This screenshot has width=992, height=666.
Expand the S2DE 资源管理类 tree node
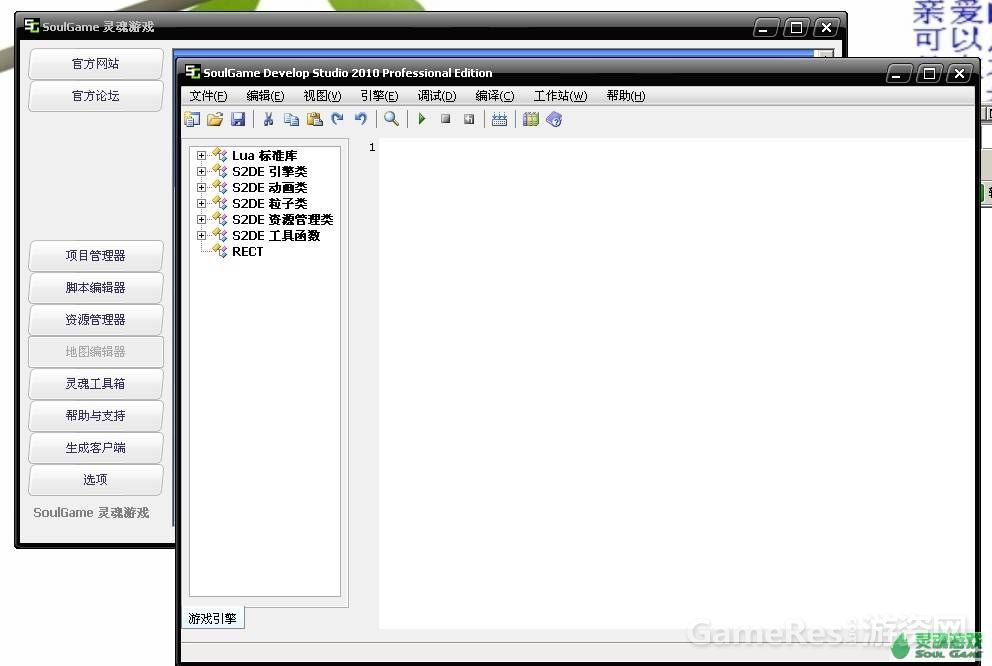pos(202,220)
